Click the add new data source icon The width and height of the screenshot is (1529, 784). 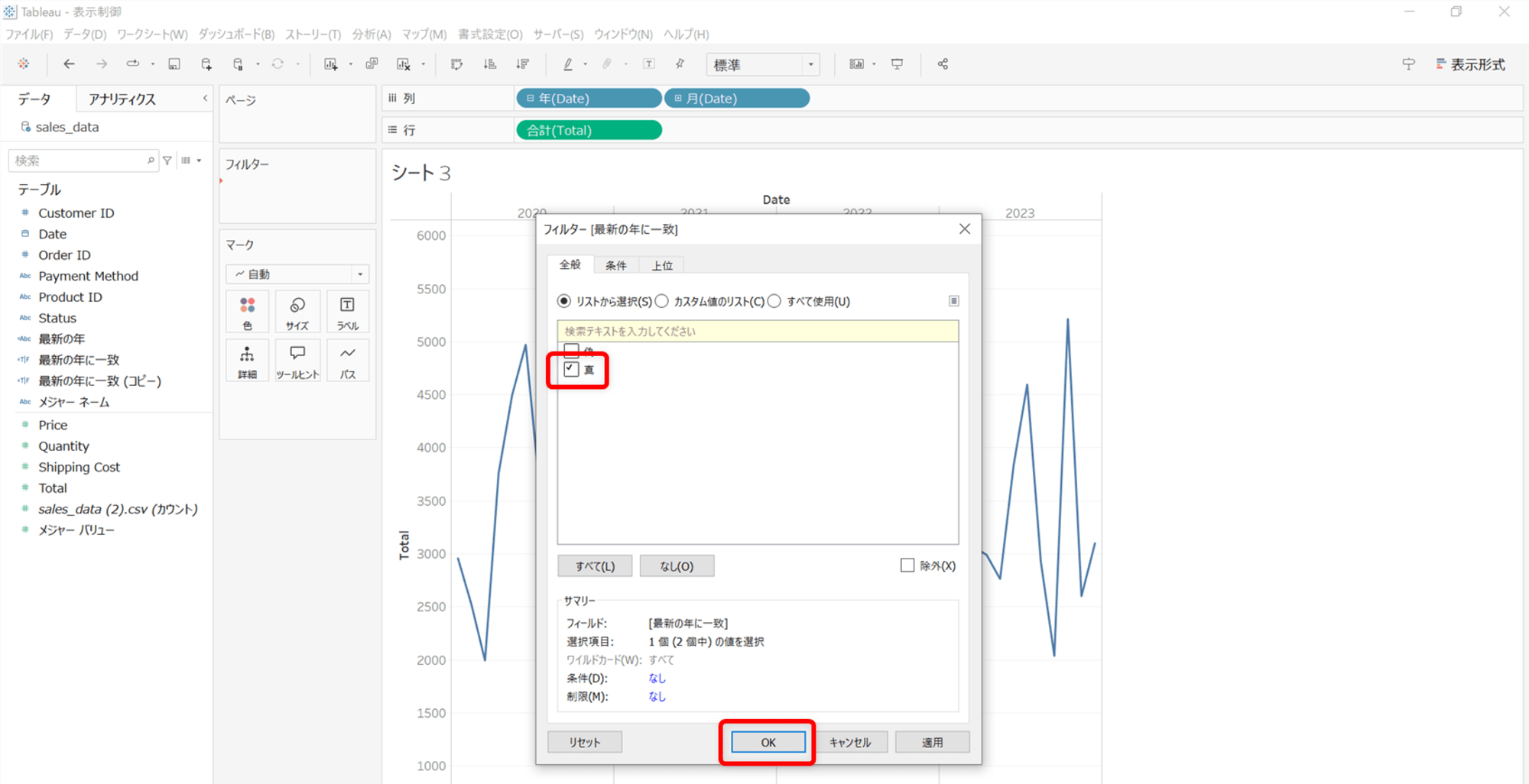(206, 64)
